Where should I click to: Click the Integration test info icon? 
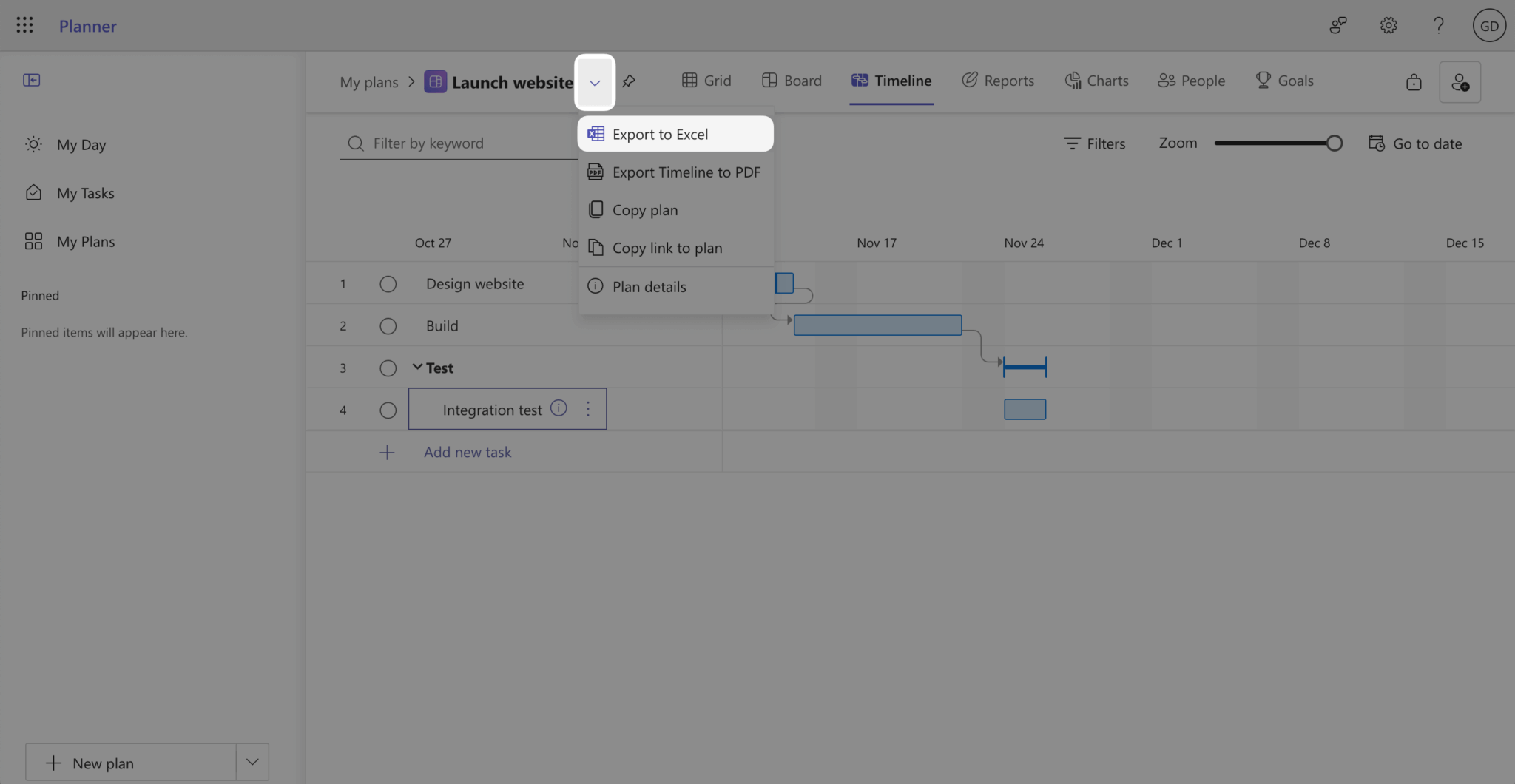pyautogui.click(x=559, y=408)
